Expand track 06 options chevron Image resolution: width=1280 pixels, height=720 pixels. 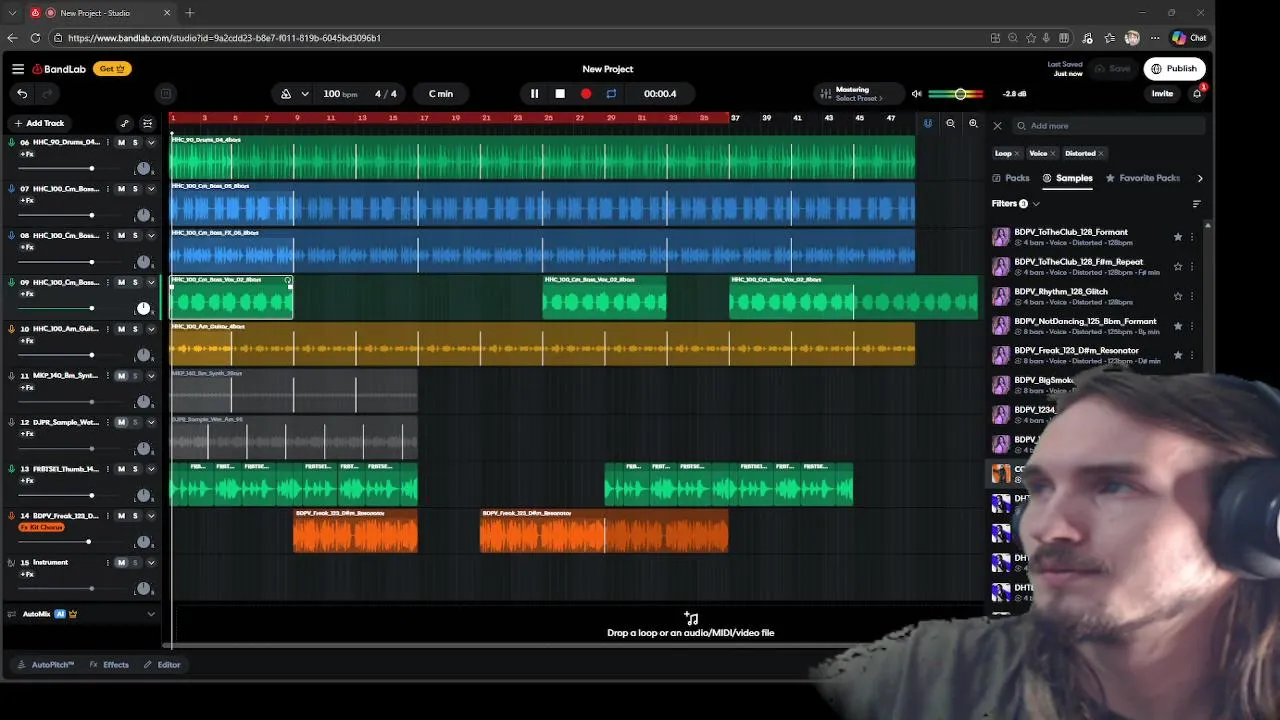point(151,143)
